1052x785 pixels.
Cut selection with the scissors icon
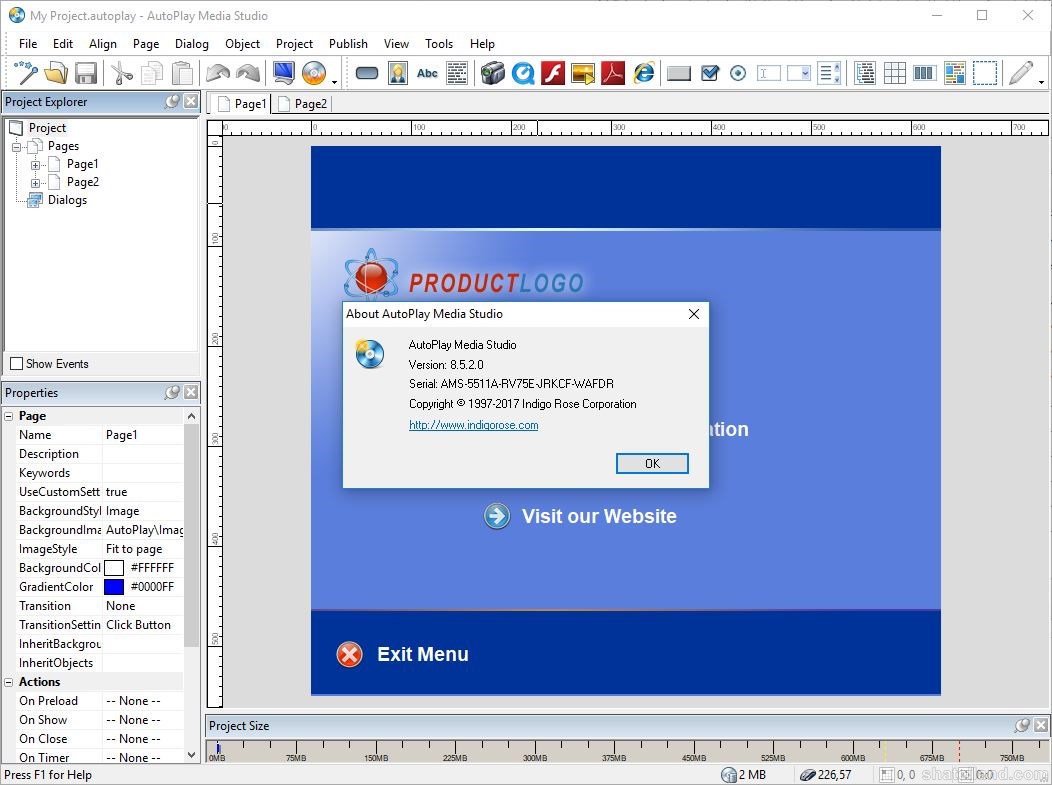tap(121, 72)
